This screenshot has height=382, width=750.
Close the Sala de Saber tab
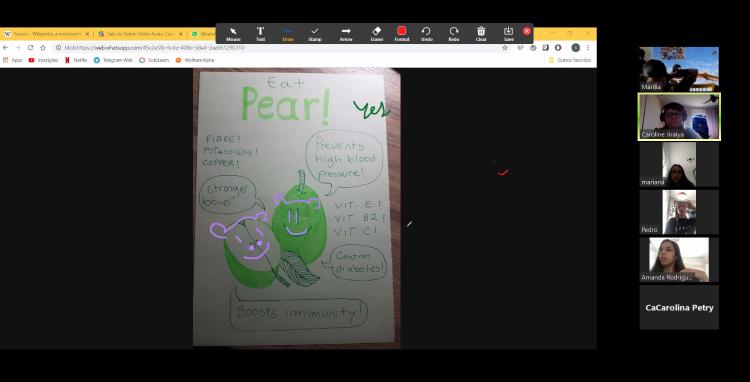(180, 34)
